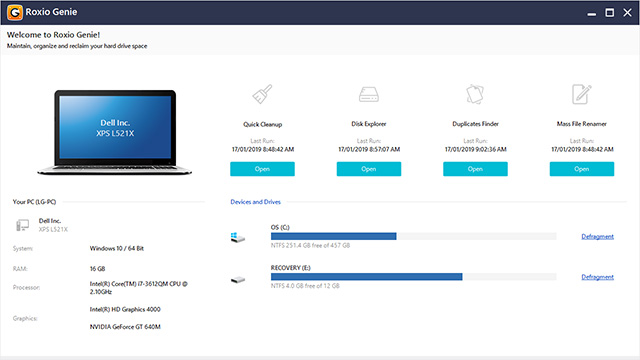
Task: Click the Dell PC icon under Your PC
Action: (x=22, y=225)
